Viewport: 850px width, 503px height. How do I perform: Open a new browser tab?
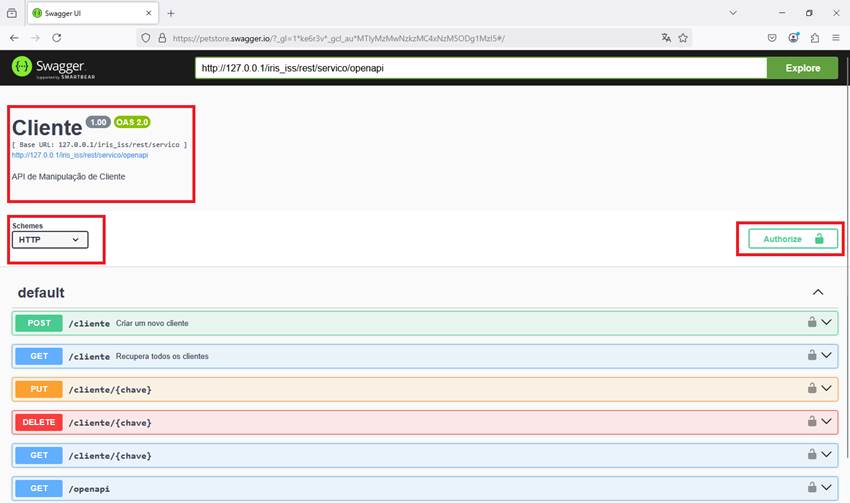pyautogui.click(x=171, y=13)
